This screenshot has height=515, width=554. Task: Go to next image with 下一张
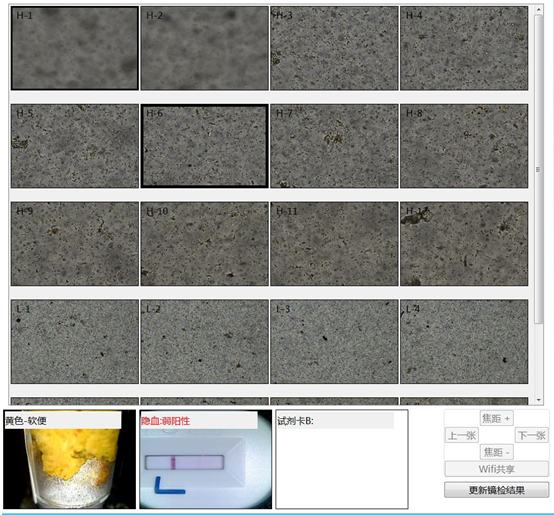click(532, 435)
